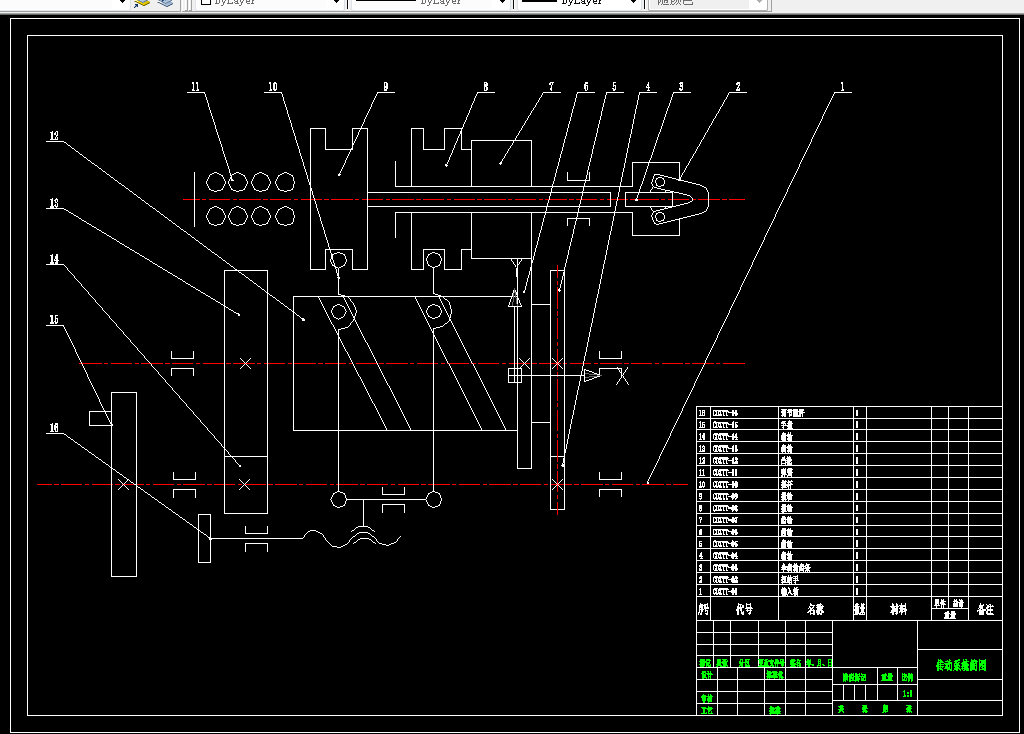Select part callout number 11
Viewport: 1024px width, 734px height.
[195, 87]
